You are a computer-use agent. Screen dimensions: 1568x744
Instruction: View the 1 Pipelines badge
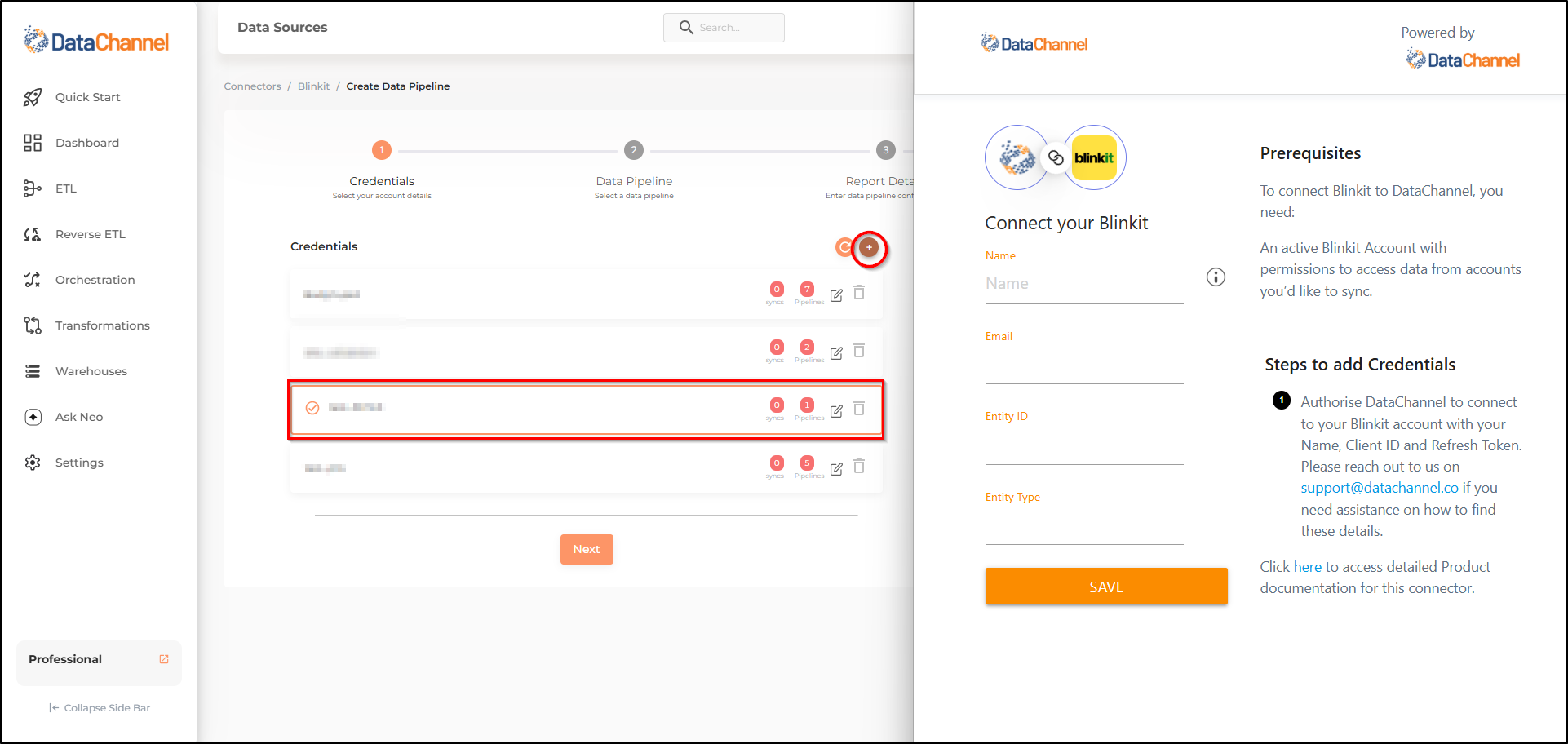(808, 405)
